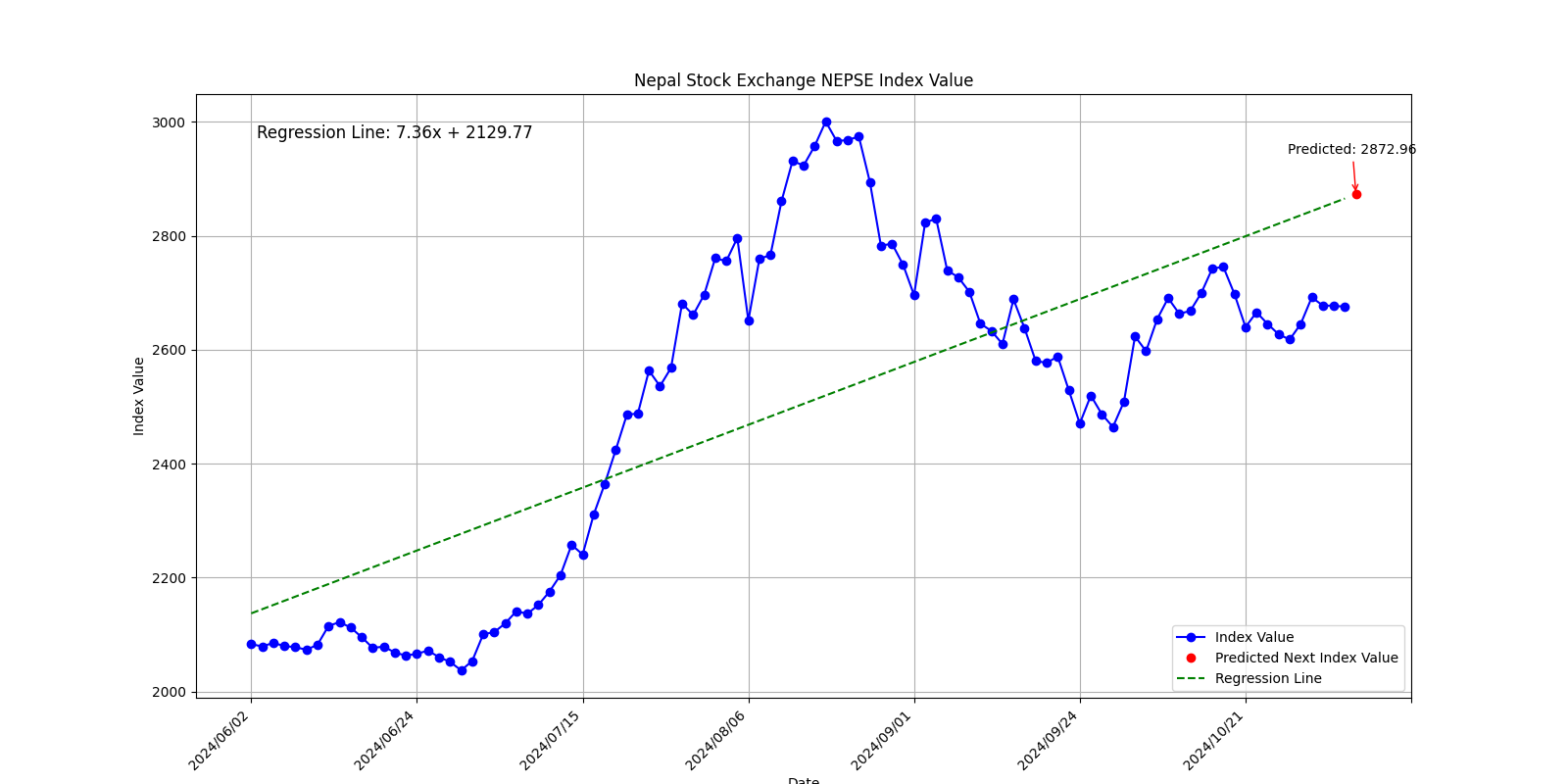Click the y-axis tick label 2800
This screenshot has width=1568, height=784.
coord(169,236)
